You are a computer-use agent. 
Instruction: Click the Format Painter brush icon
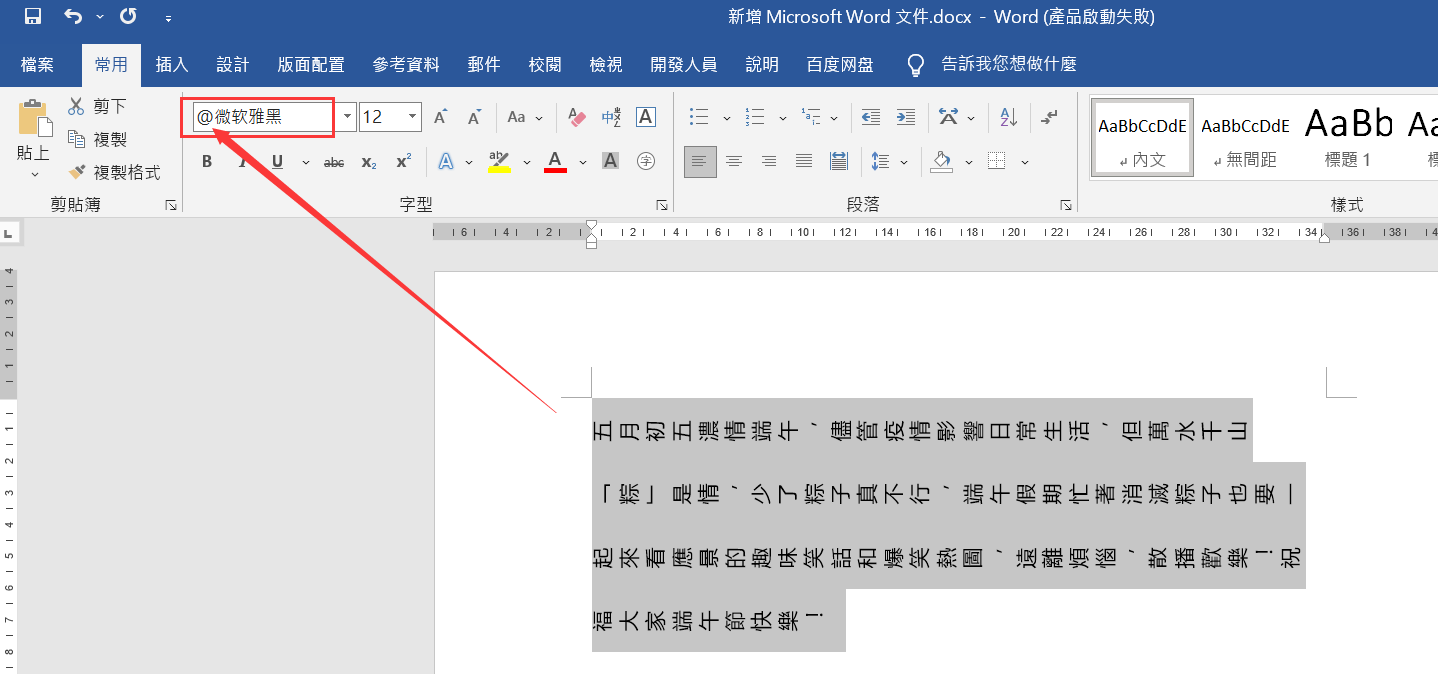coord(77,172)
